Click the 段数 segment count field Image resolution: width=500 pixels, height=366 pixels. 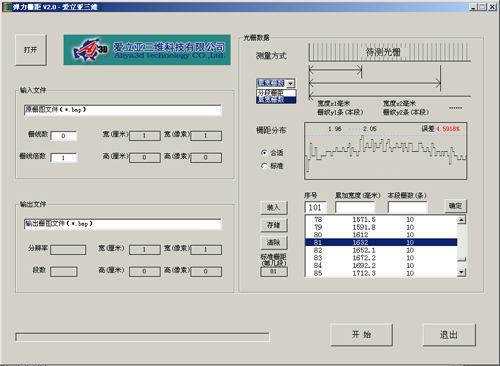pos(64,272)
